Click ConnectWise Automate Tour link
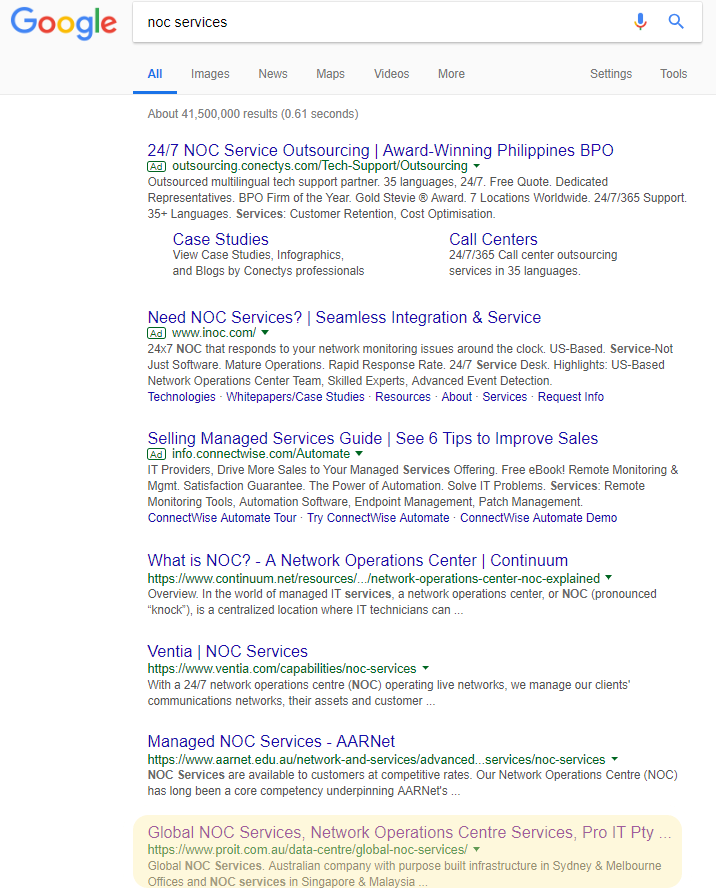Viewport: 716px width, 896px height. point(222,518)
